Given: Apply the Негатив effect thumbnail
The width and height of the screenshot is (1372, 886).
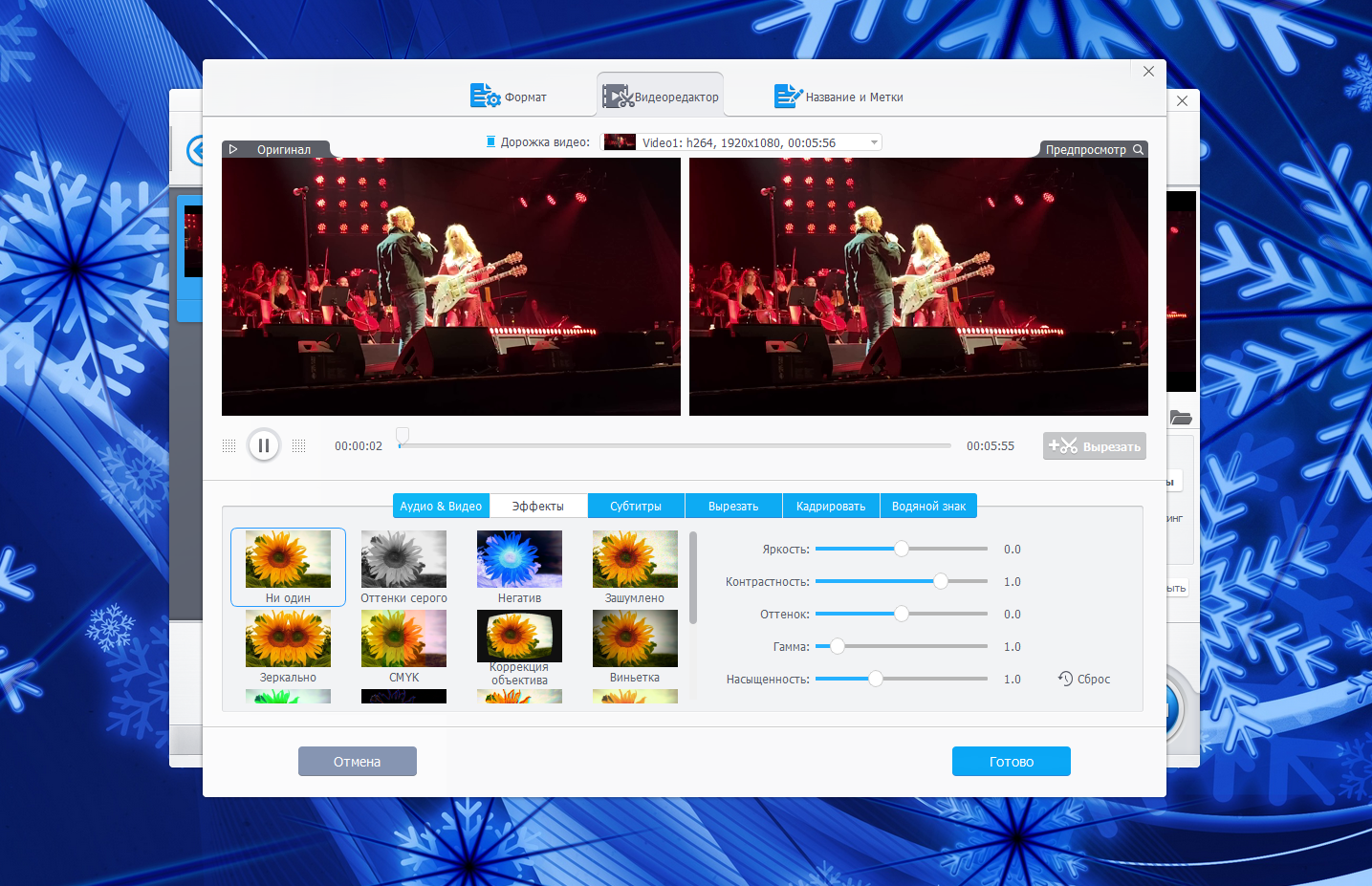Looking at the screenshot, I should pos(519,560).
